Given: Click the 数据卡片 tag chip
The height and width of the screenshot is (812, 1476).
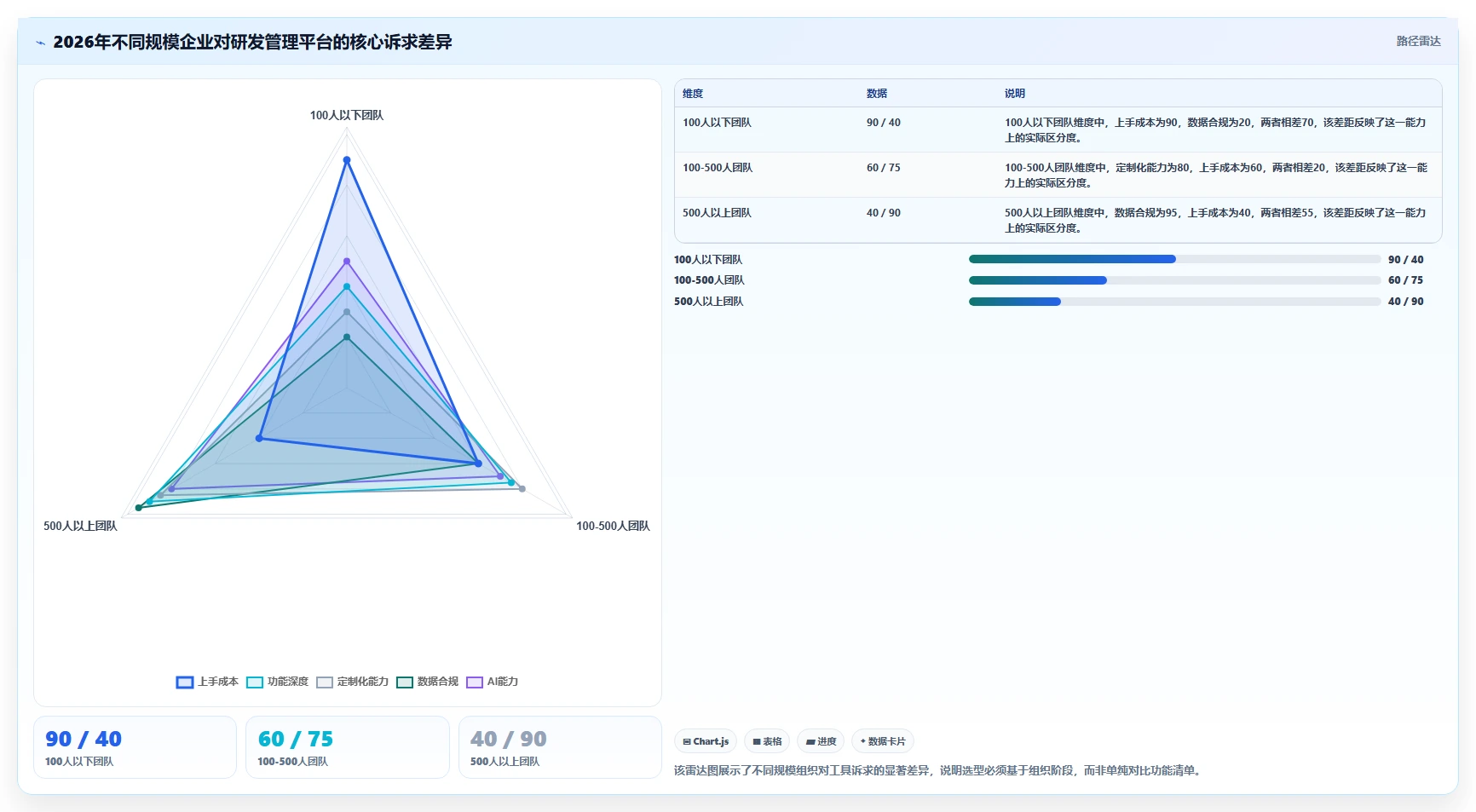Looking at the screenshot, I should (883, 741).
